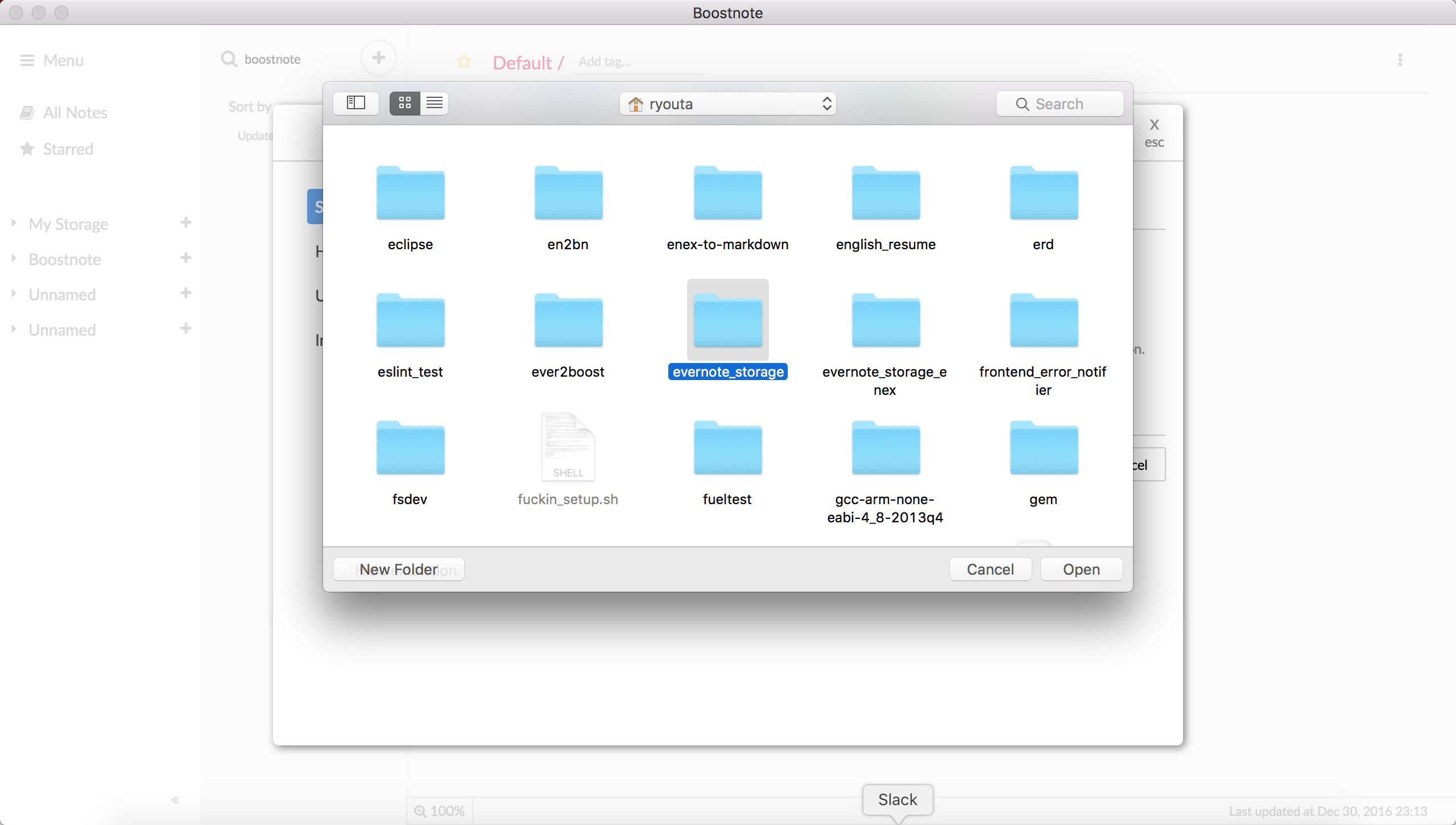Add folder to My Storage plus icon
The width and height of the screenshot is (1456, 825).
[185, 222]
